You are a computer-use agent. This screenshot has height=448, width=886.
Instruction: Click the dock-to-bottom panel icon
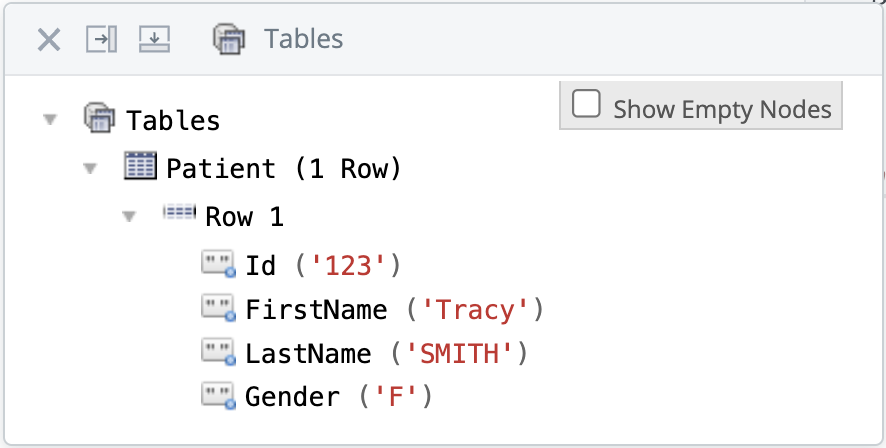click(154, 40)
